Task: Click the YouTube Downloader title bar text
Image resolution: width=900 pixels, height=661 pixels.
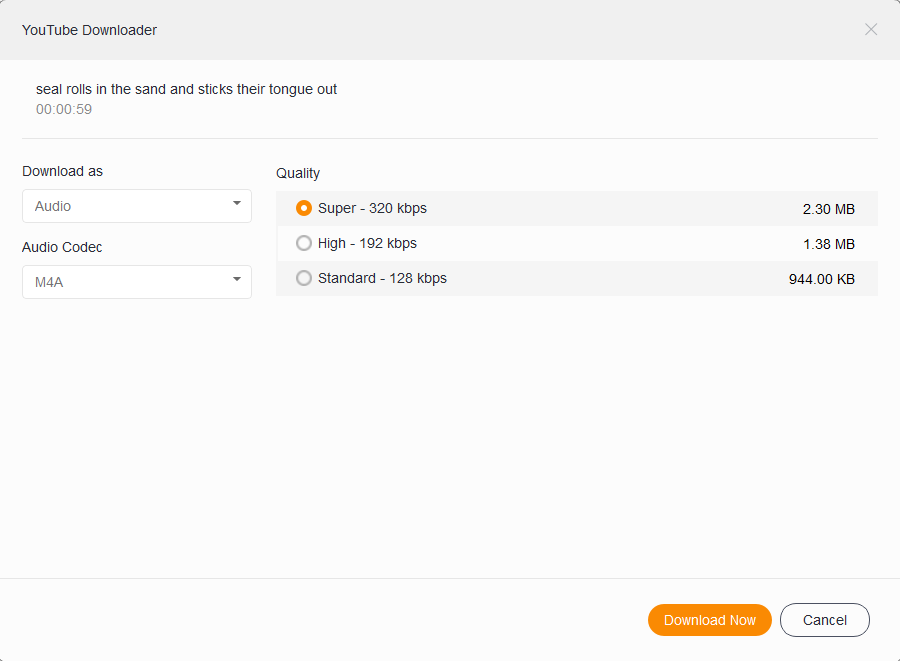Action: click(89, 30)
